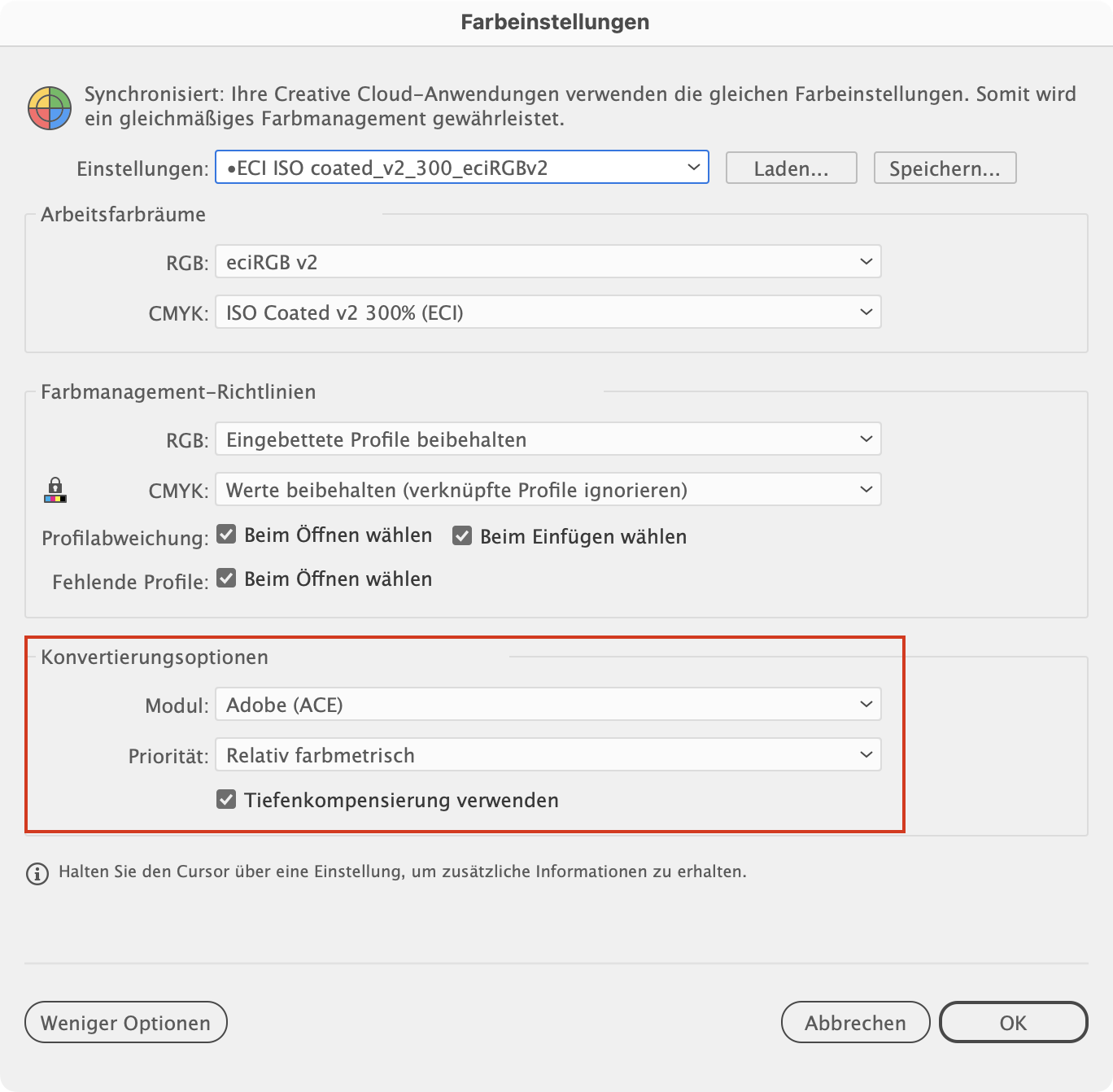
Task: Open the CMYK ISO Coated v2 300% dropdown
Action: click(x=548, y=312)
